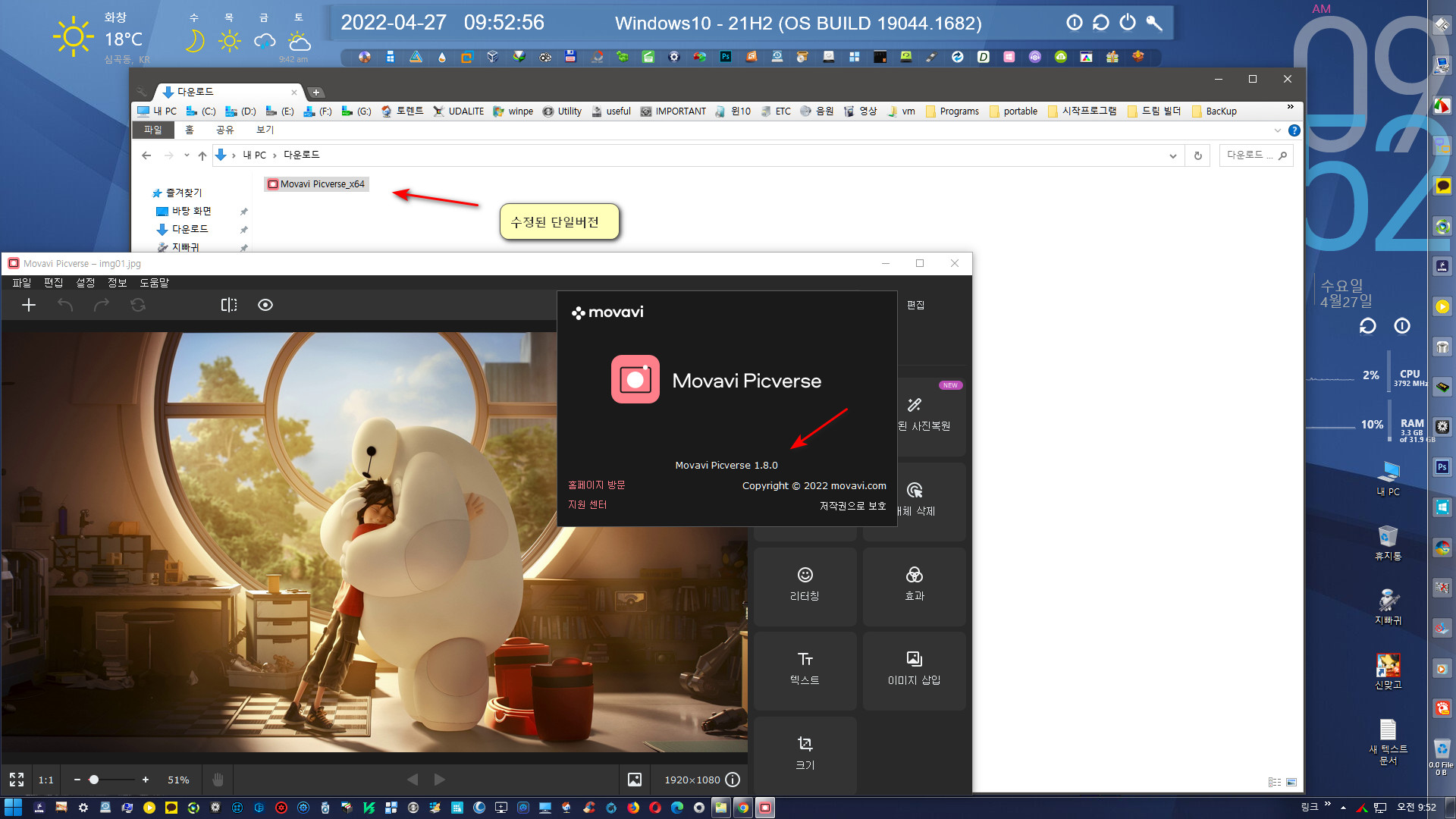1456x819 pixels.
Task: Visit homepage link (홈페이지 방문)
Action: tap(596, 485)
